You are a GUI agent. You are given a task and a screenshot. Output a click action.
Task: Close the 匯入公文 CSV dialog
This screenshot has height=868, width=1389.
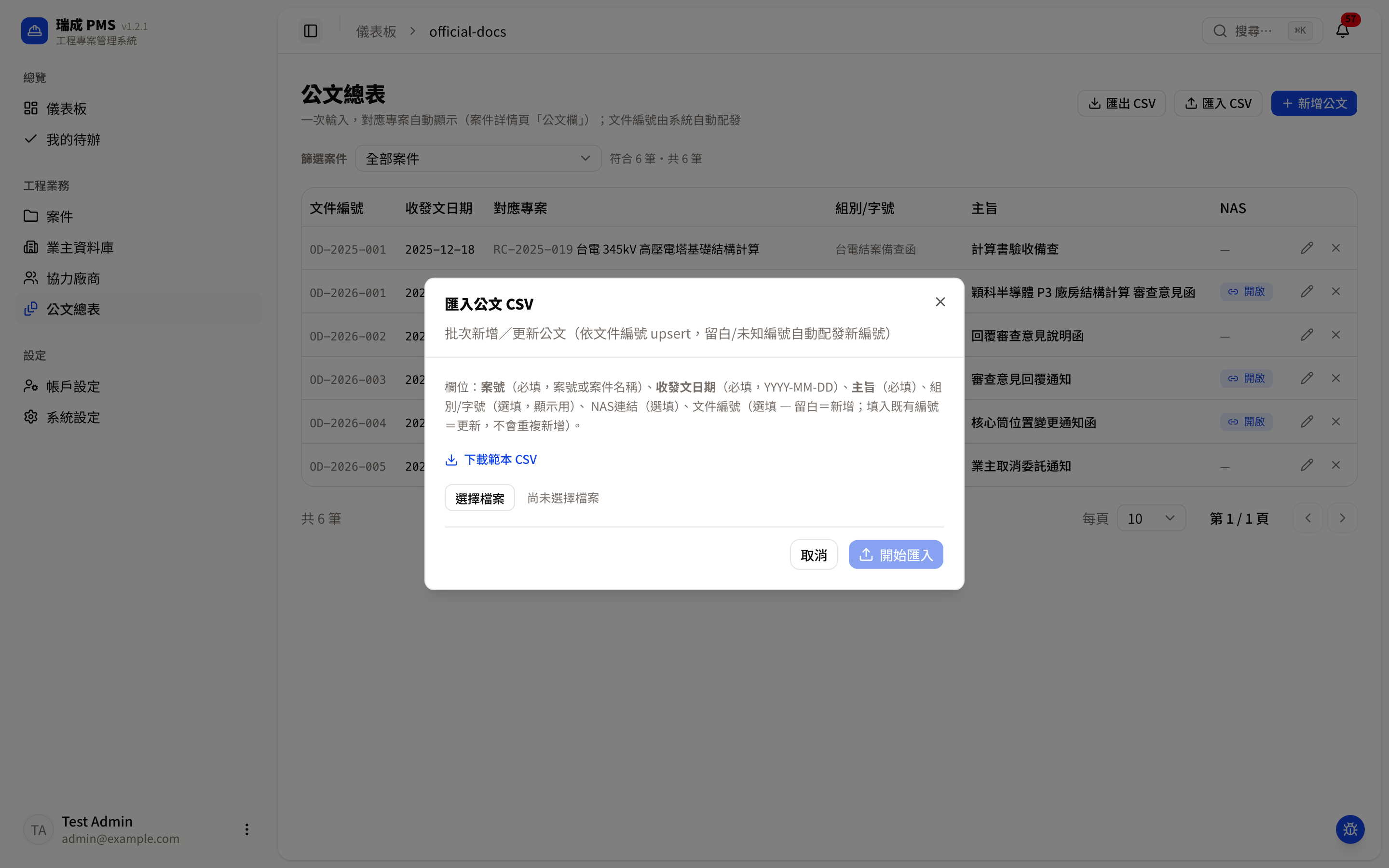point(940,302)
